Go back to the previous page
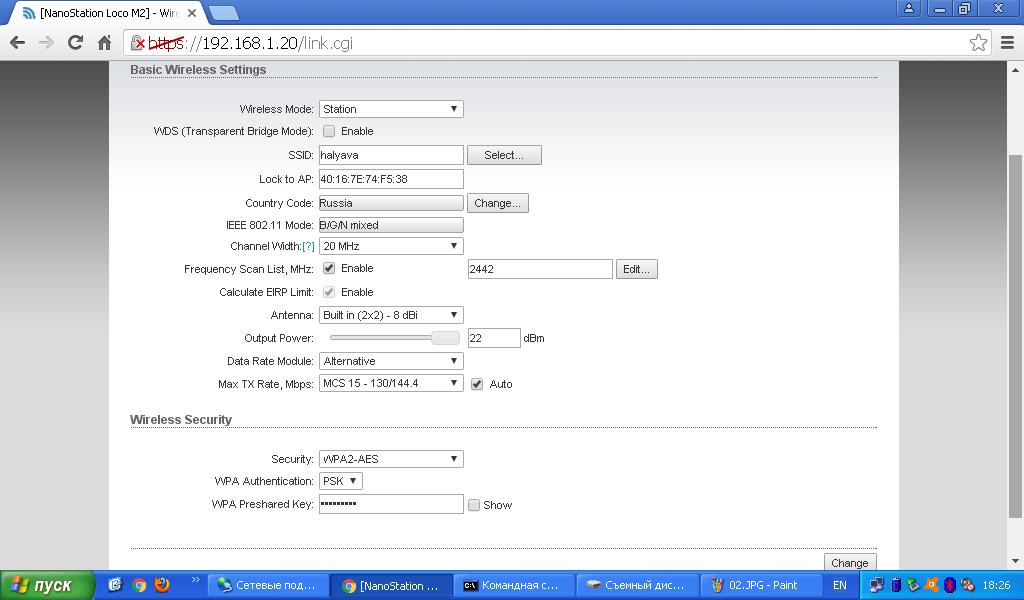1024x600 pixels. click(x=18, y=43)
